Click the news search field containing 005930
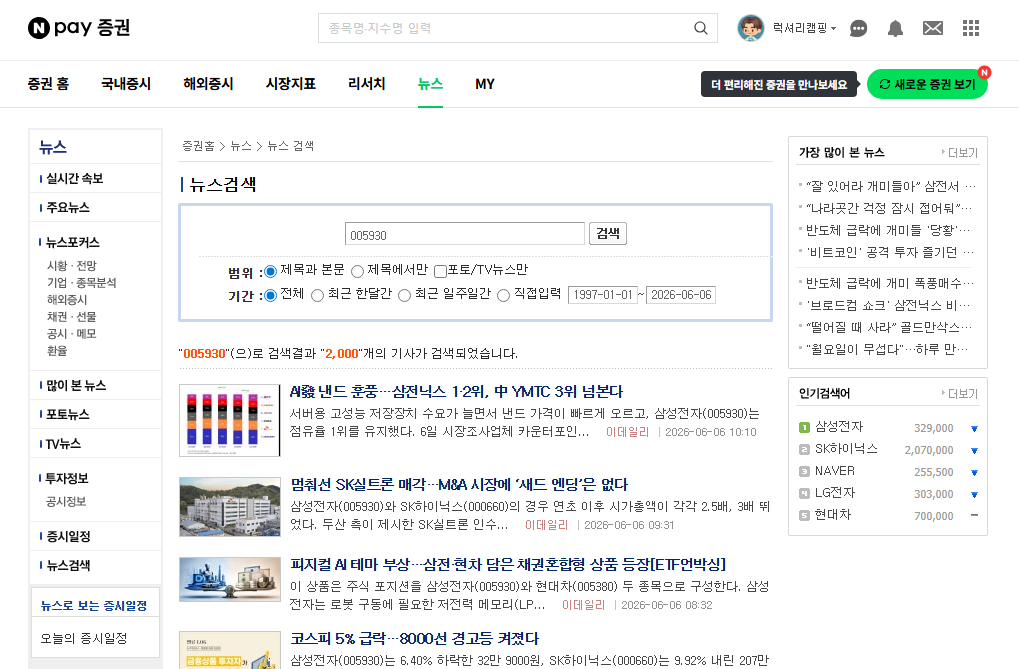 (465, 234)
